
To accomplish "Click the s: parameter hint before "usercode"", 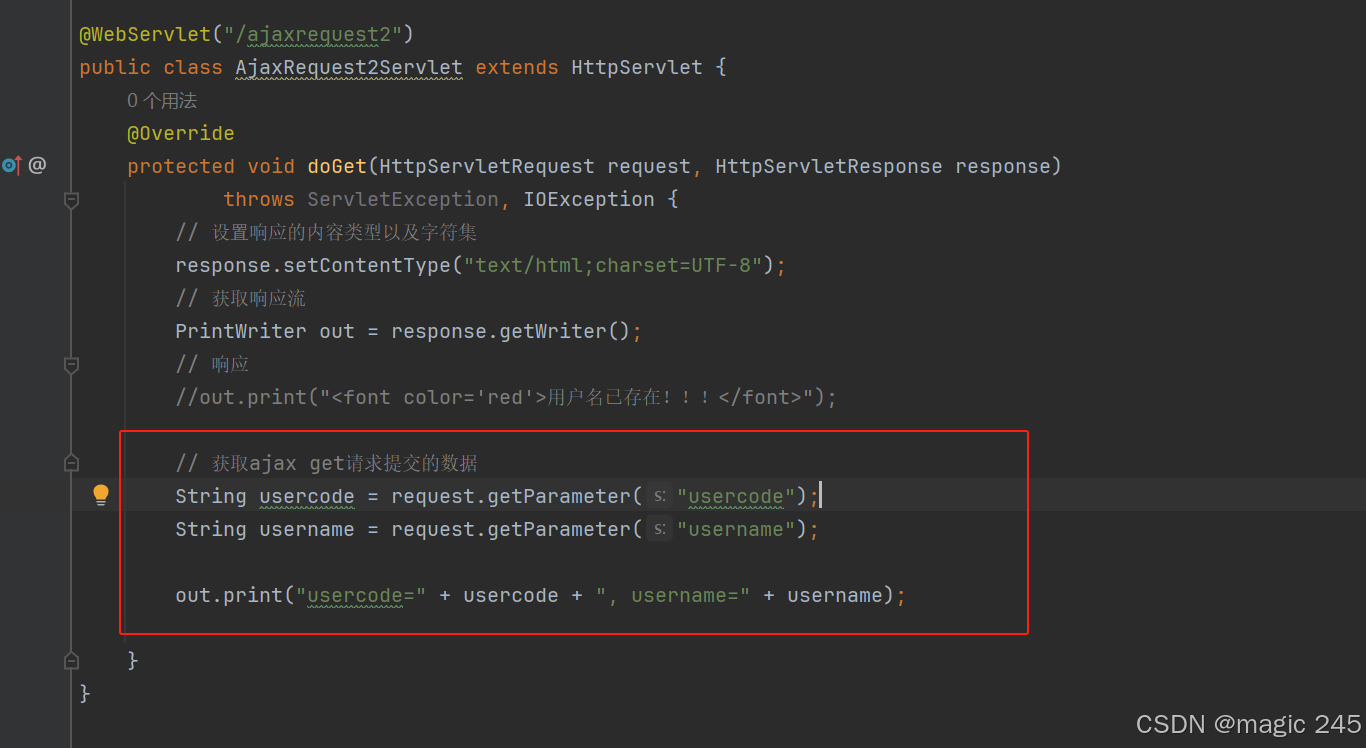I will [658, 495].
